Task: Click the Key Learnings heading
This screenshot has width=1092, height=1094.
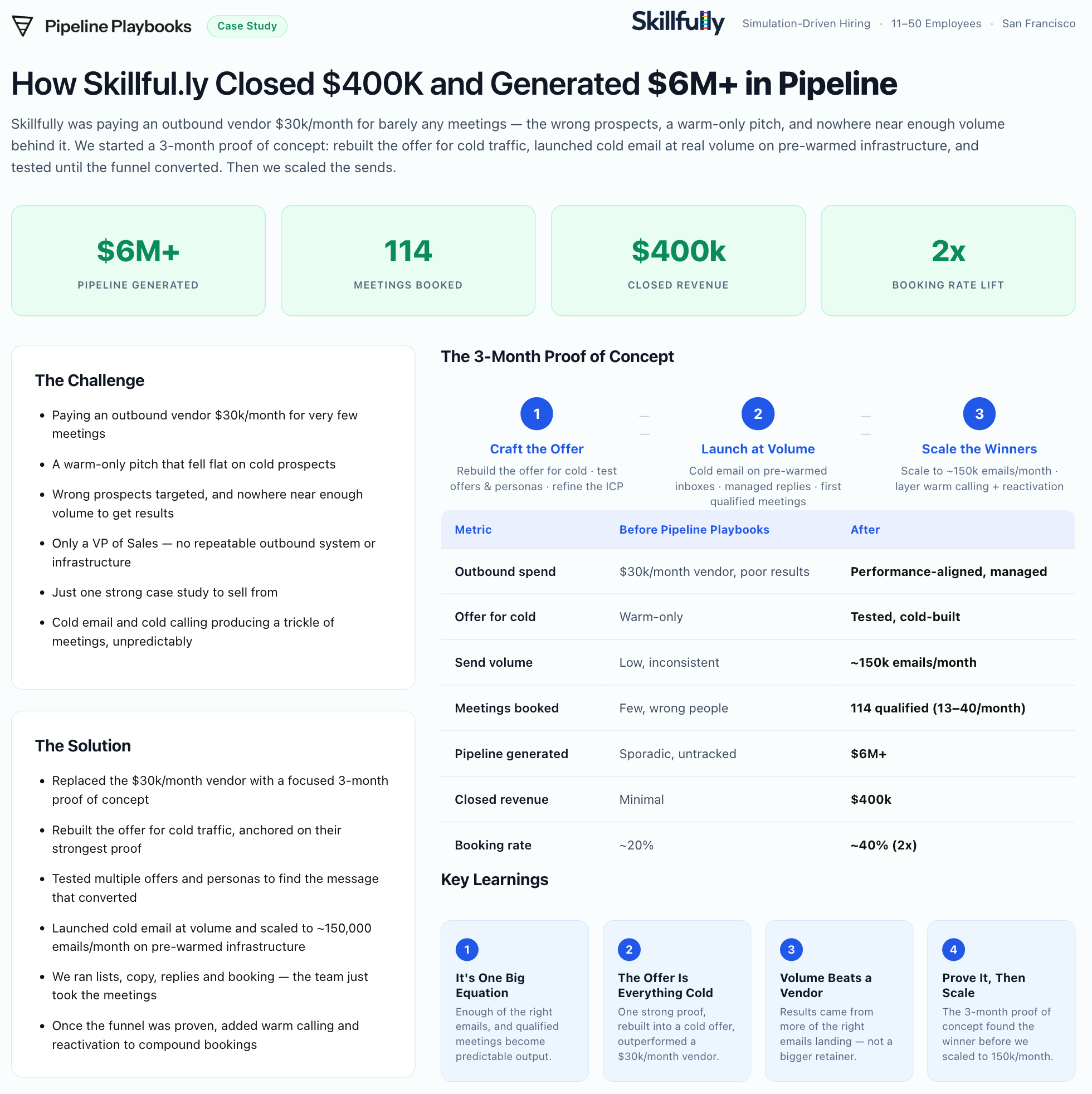Action: [x=494, y=880]
